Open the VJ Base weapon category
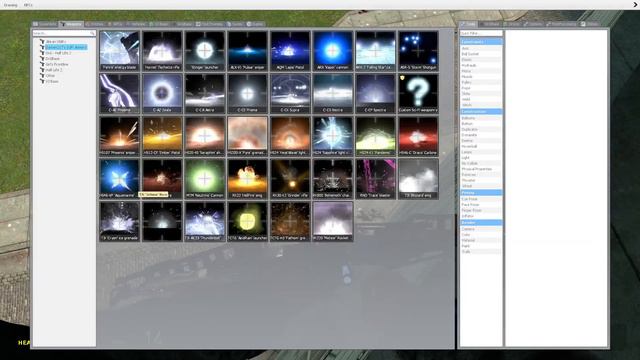Image resolution: width=640 pixels, height=360 pixels. [52, 81]
